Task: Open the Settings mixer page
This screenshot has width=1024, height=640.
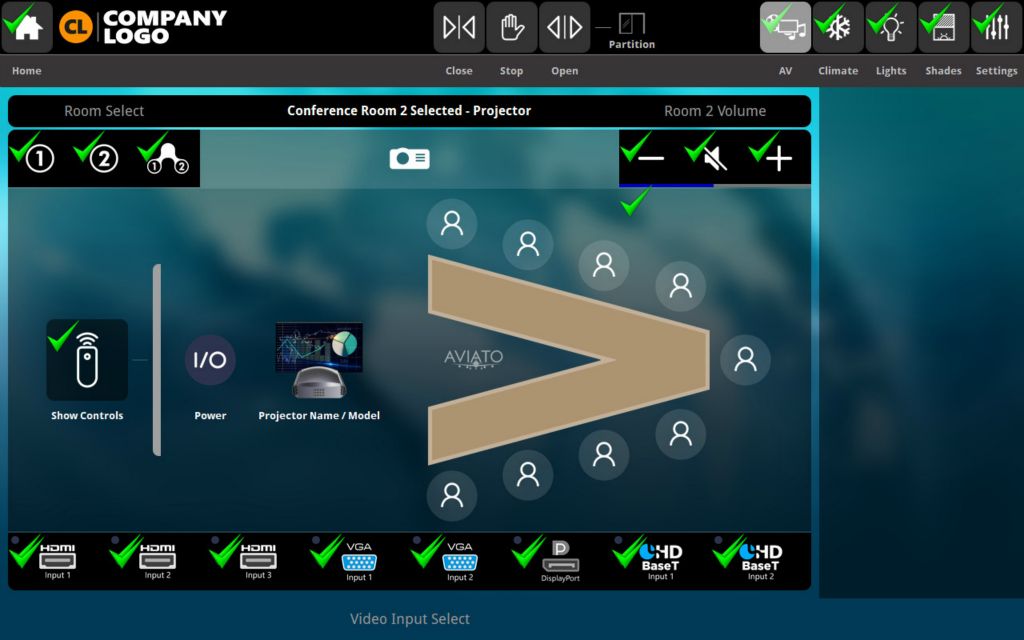Action: click(x=997, y=27)
